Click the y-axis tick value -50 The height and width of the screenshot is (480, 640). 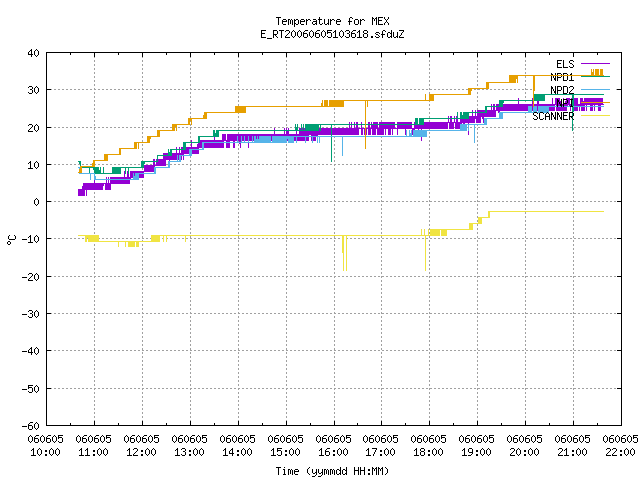(x=31, y=389)
